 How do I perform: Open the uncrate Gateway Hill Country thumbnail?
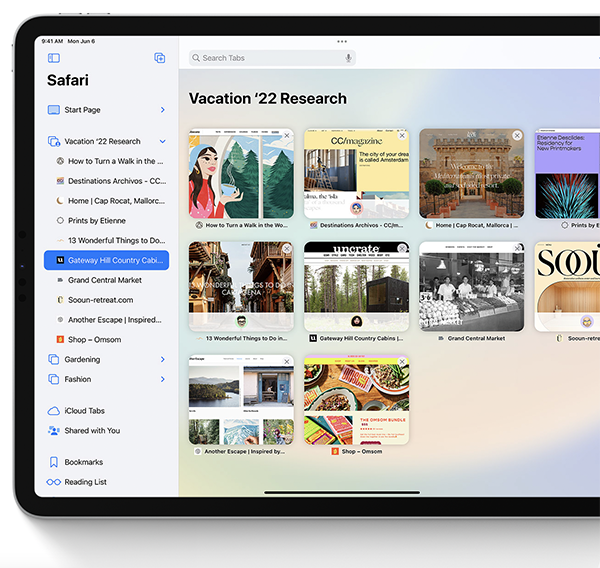[x=357, y=287]
